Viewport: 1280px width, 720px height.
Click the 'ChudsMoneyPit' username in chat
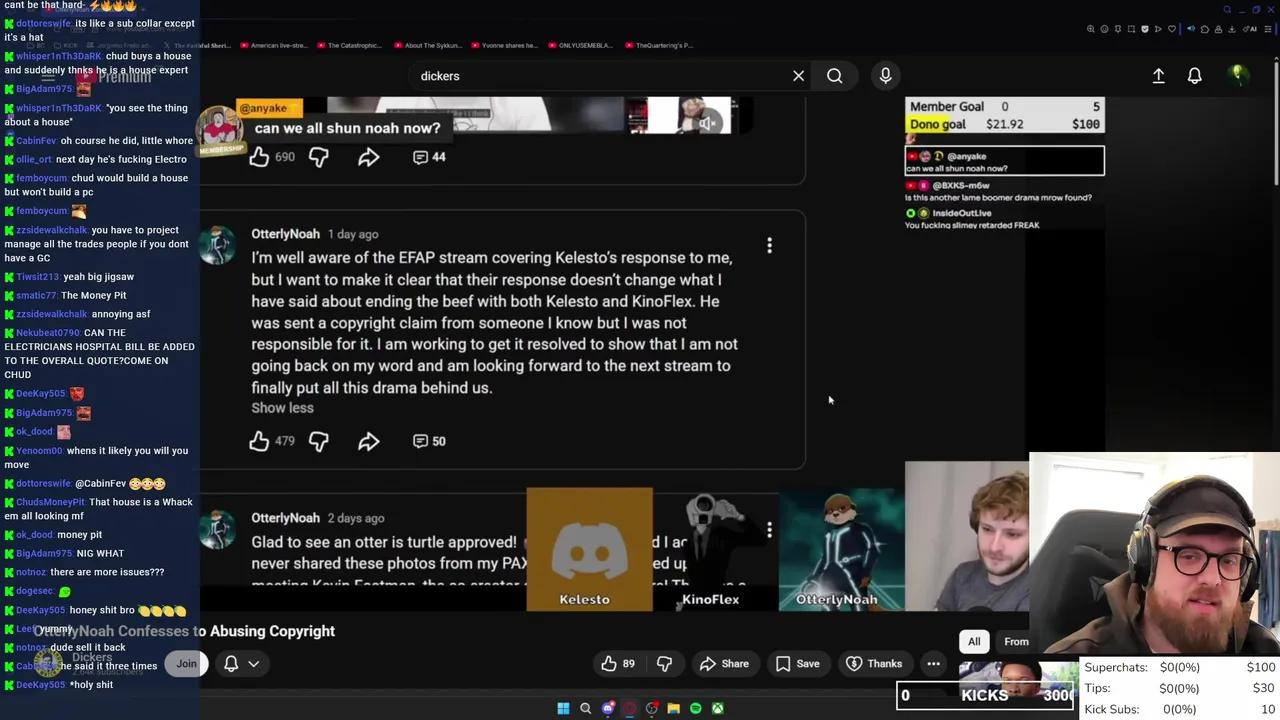pyautogui.click(x=50, y=503)
